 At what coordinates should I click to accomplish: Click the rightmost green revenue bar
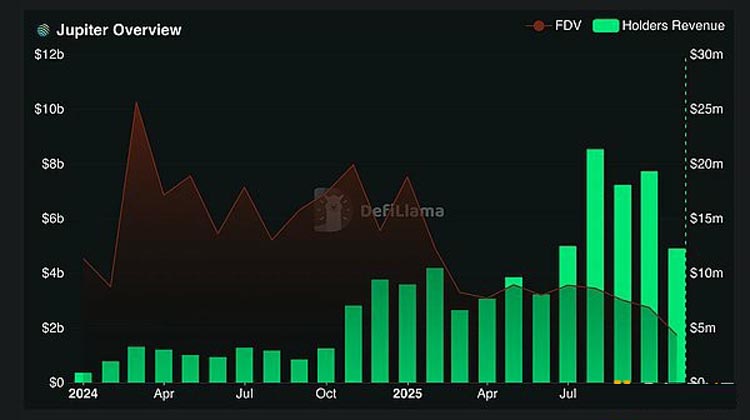[x=677, y=315]
